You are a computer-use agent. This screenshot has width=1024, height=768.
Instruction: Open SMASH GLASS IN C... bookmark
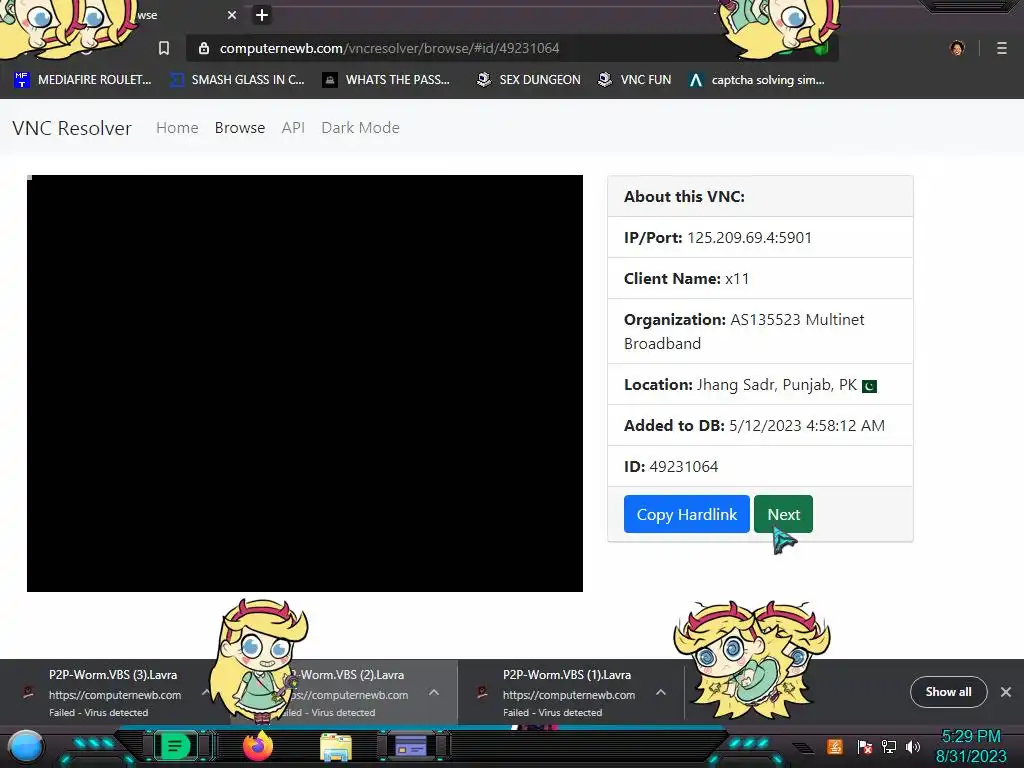click(237, 80)
